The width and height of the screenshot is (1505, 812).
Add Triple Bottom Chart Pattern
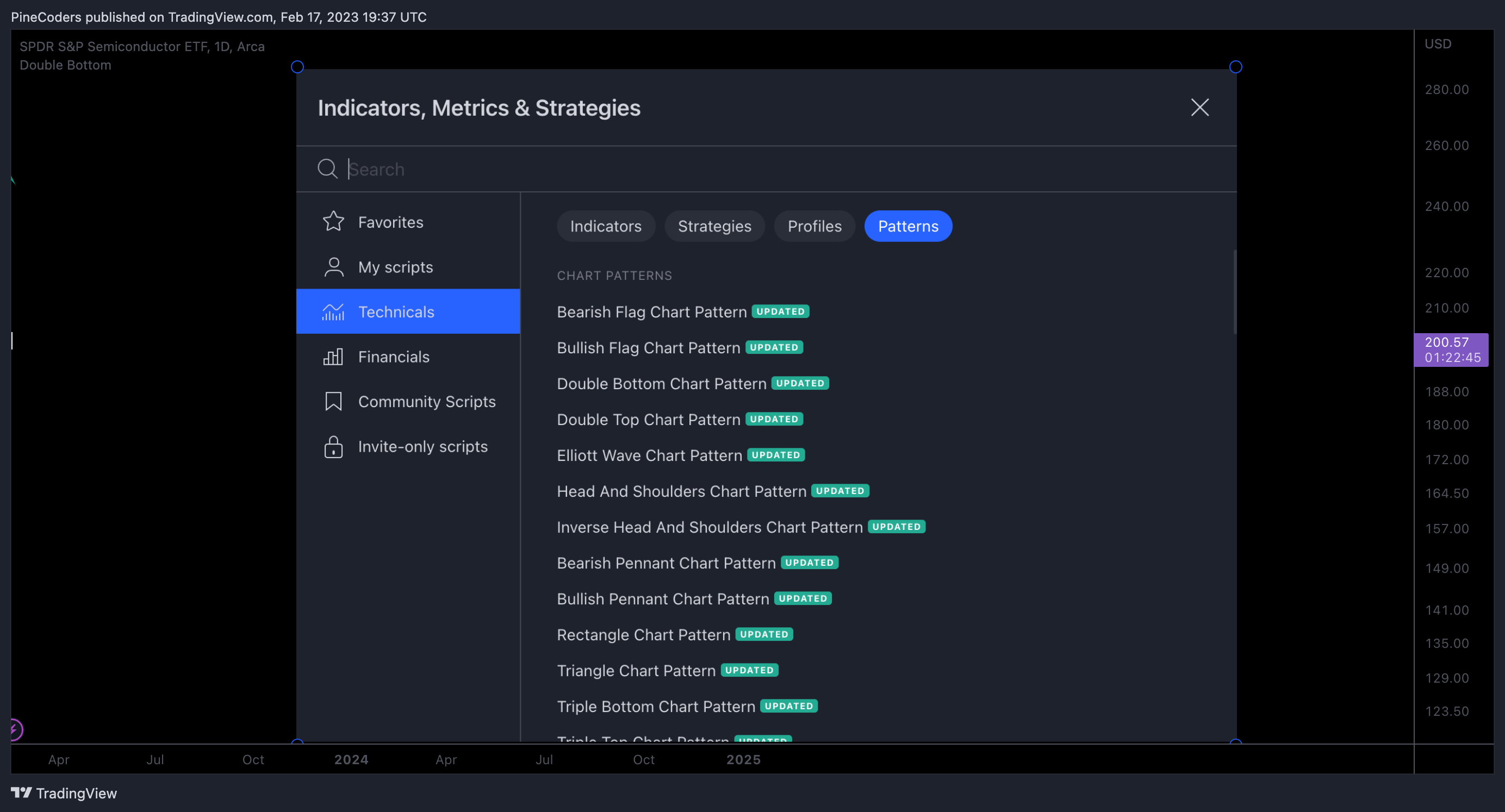tap(656, 706)
